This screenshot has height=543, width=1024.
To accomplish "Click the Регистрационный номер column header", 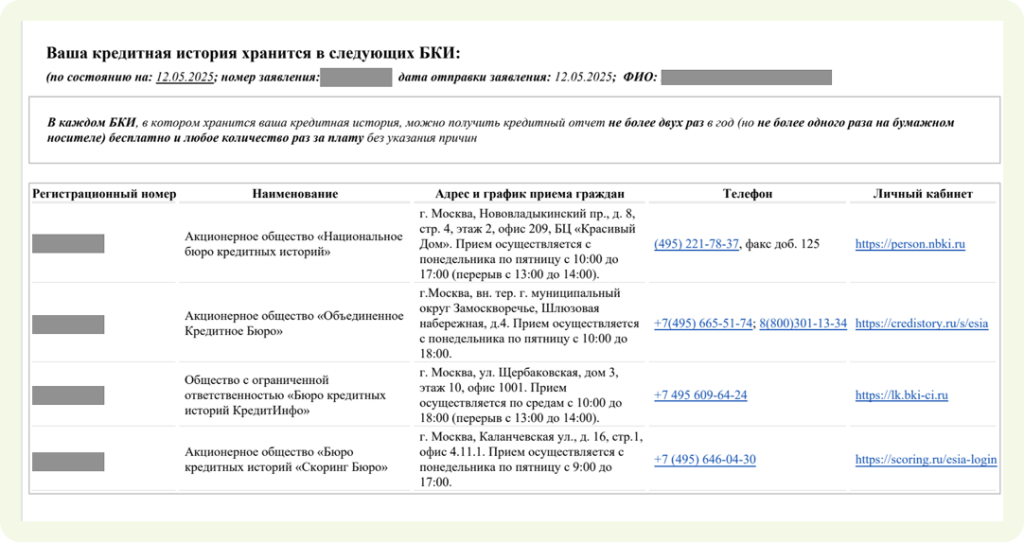I will tap(104, 194).
